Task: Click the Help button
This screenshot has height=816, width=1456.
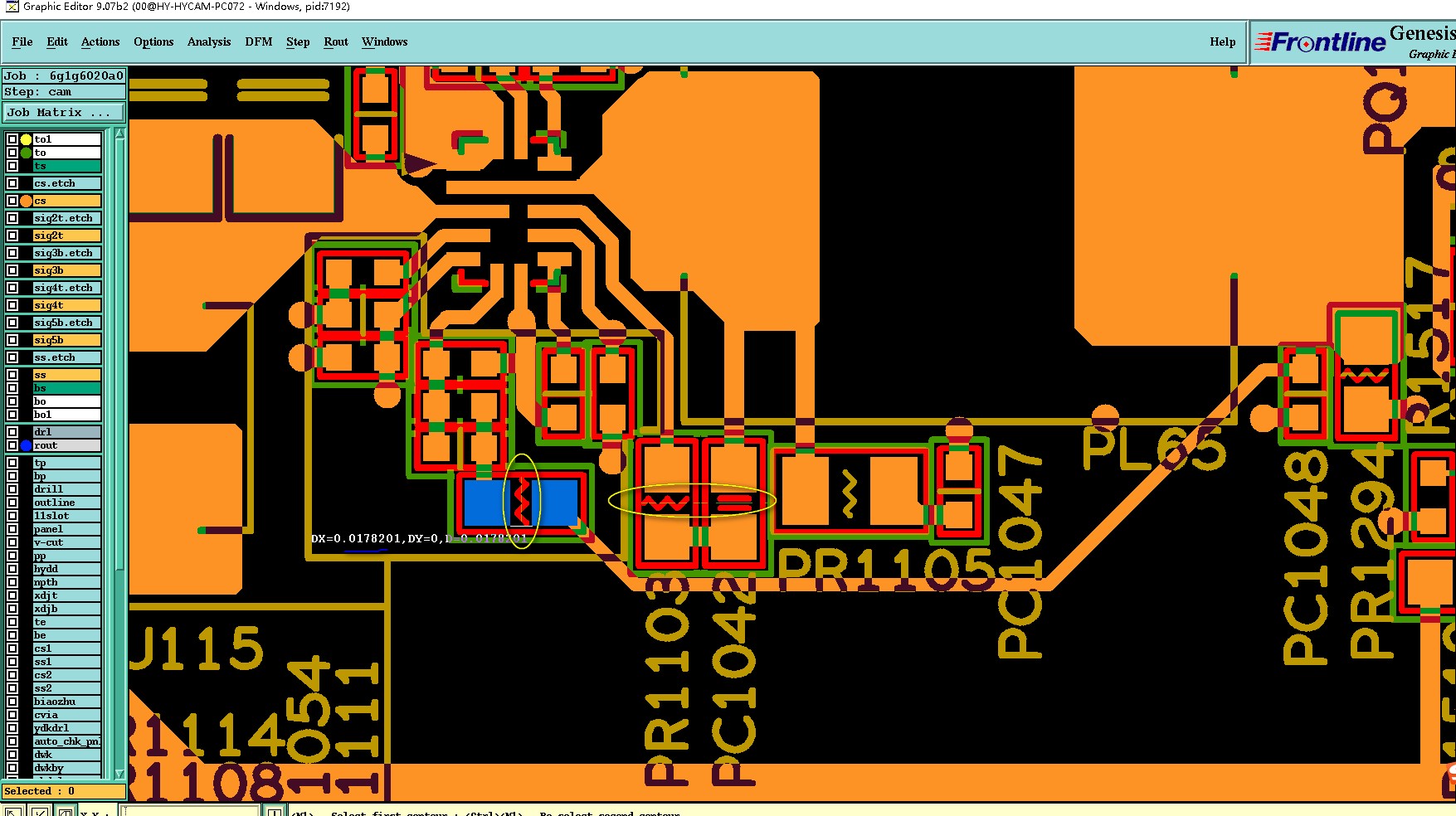Action: [x=1222, y=41]
